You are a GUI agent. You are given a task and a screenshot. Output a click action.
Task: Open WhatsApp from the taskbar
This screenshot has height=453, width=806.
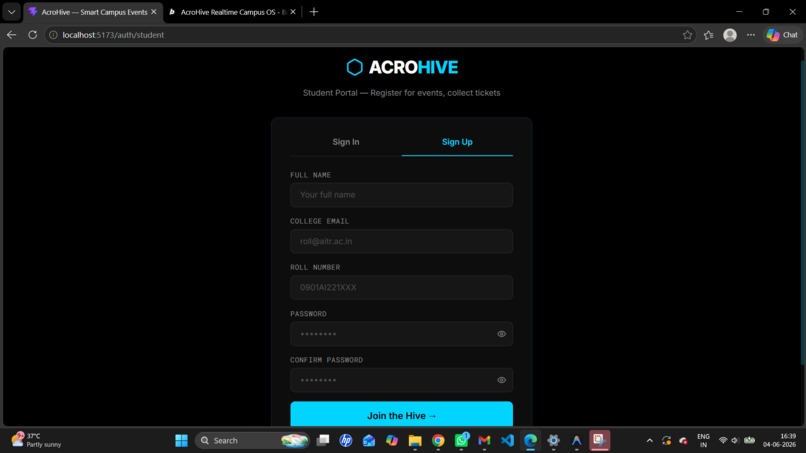coord(462,440)
